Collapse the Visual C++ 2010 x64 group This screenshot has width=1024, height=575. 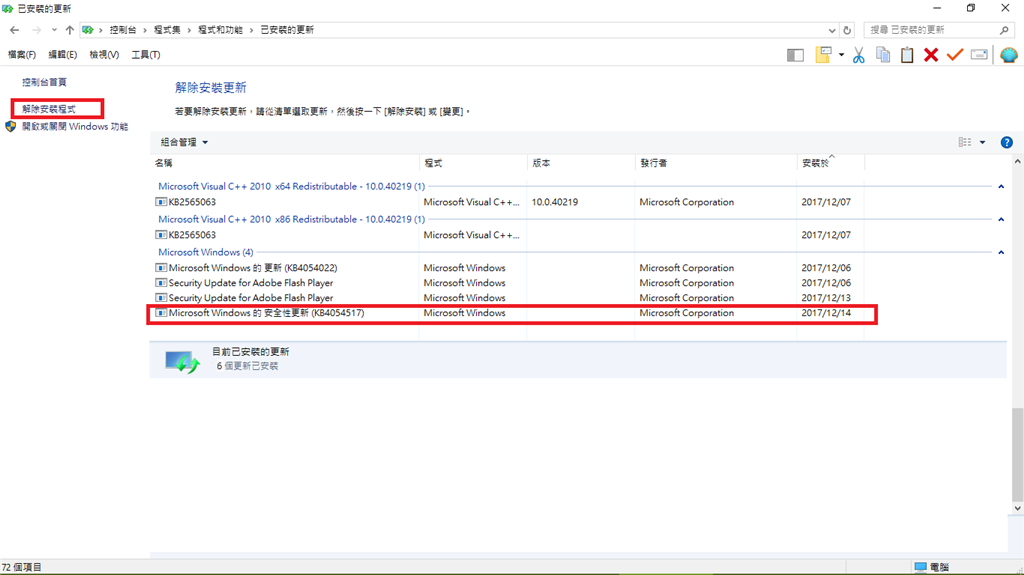[x=1001, y=187]
